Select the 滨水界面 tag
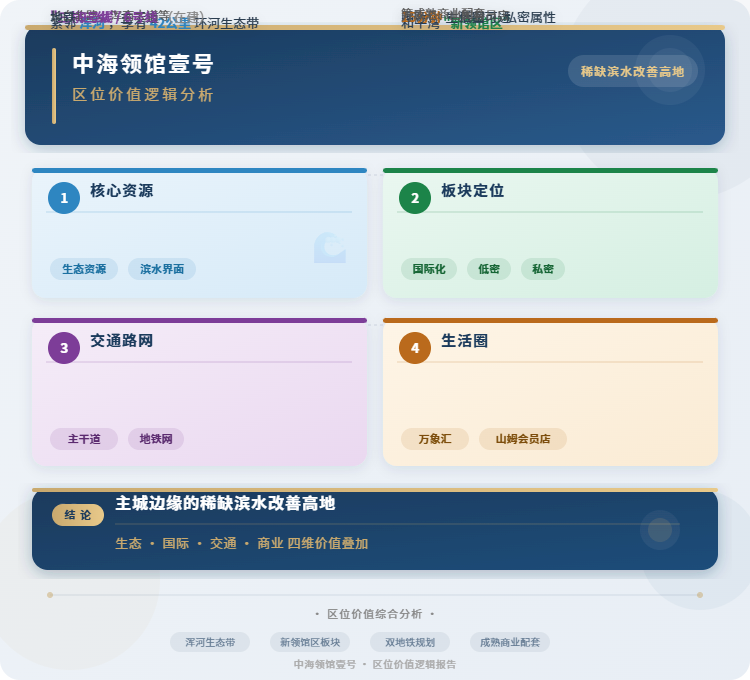The height and width of the screenshot is (680, 750). (x=162, y=269)
